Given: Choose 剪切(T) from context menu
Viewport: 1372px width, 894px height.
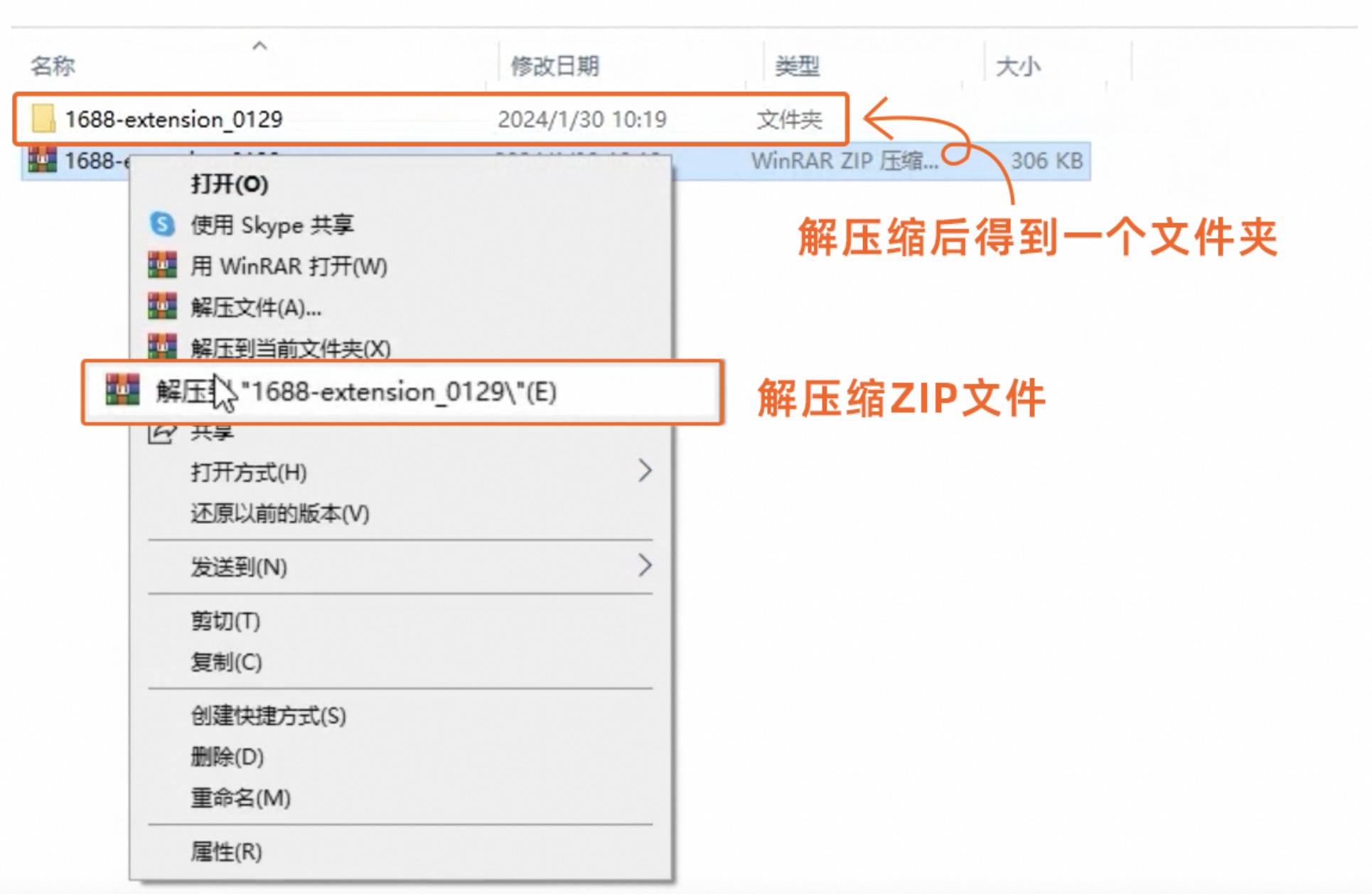Looking at the screenshot, I should click(402, 621).
